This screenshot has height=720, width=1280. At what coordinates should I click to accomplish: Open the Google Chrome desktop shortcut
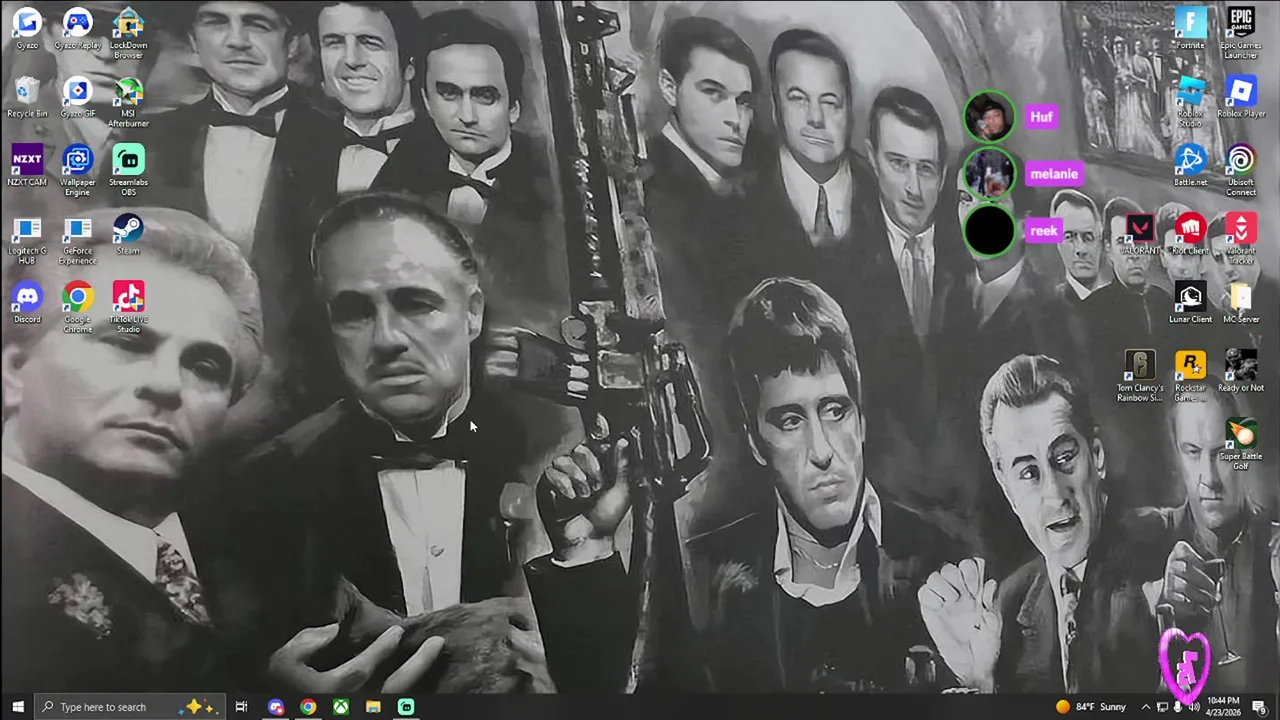pos(77,307)
